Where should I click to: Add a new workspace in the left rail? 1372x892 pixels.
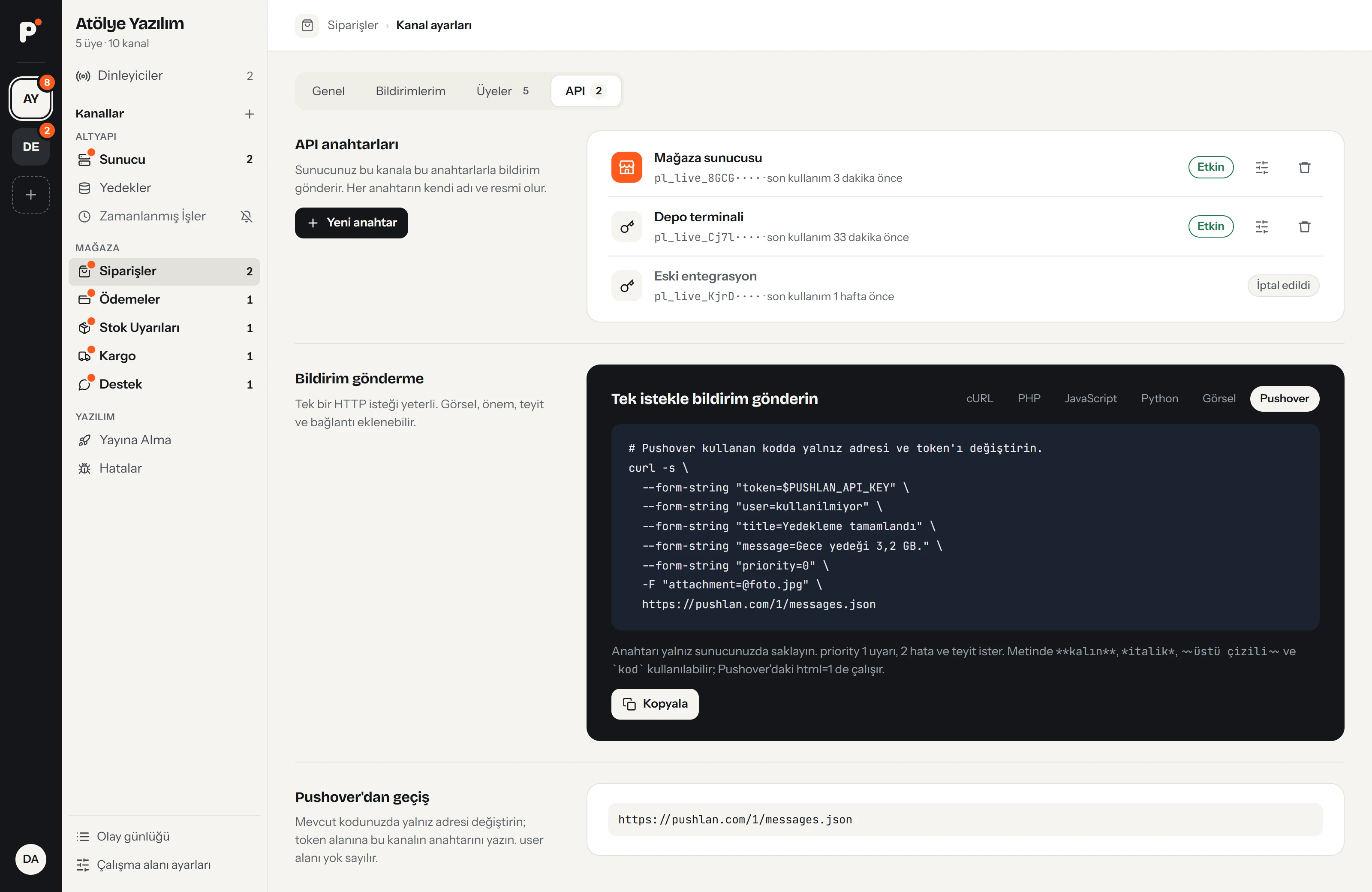point(31,195)
